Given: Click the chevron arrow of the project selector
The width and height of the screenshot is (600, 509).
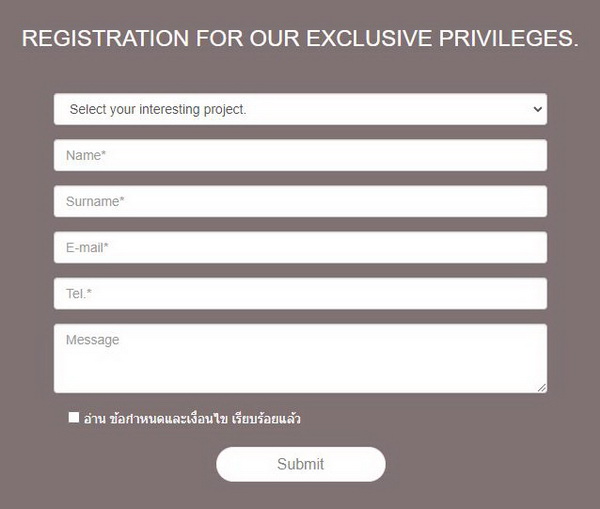Looking at the screenshot, I should [538, 109].
